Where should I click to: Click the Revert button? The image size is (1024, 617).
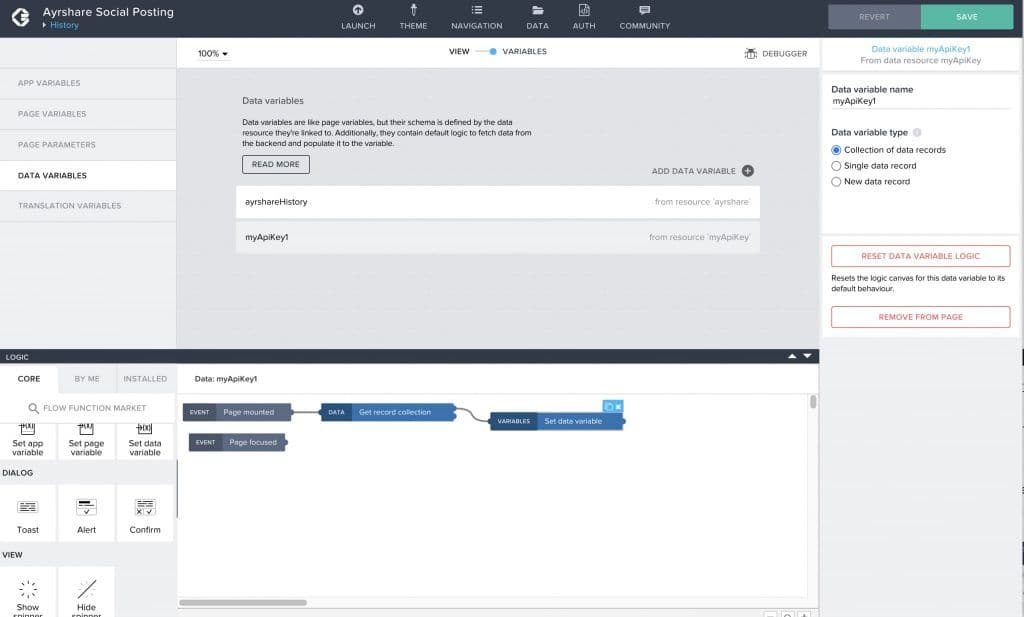(874, 17)
